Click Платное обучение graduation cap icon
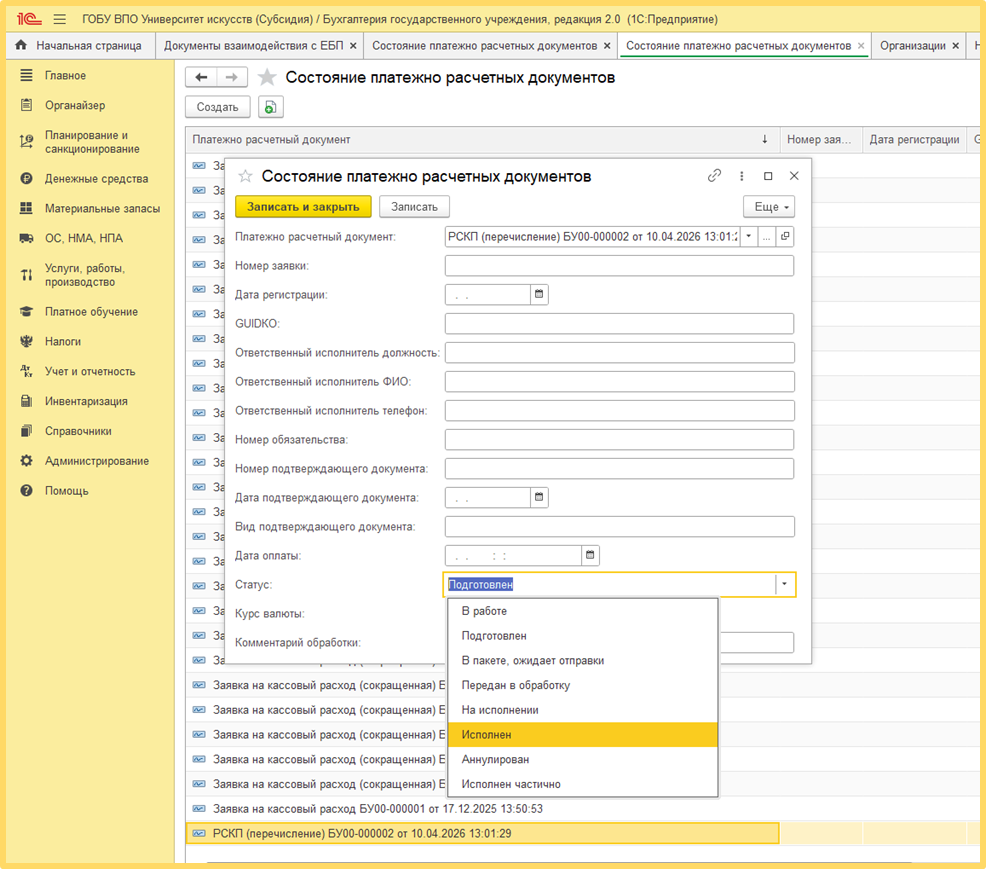The image size is (986, 869). click(26, 312)
